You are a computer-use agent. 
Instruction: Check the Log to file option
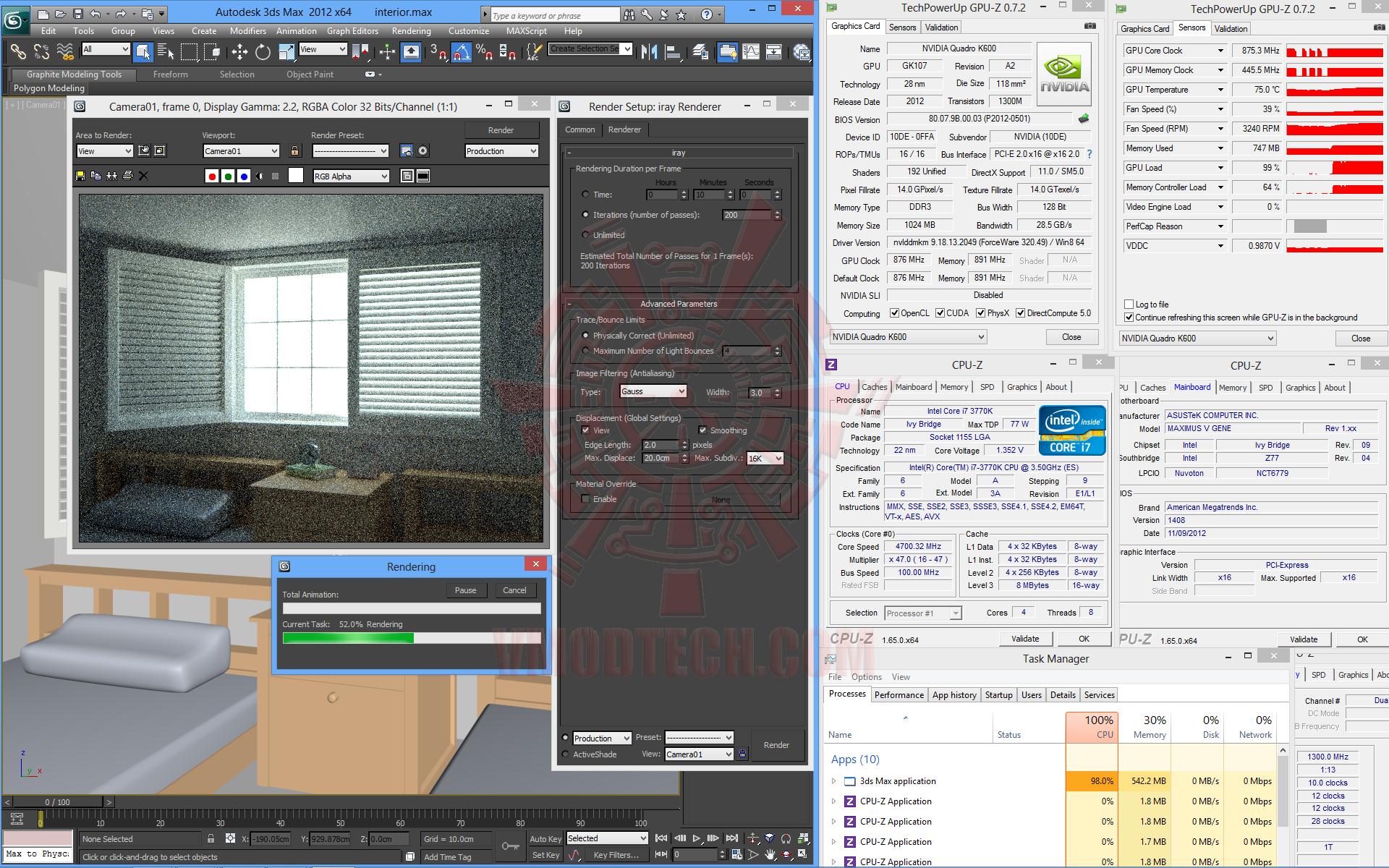coord(1129,305)
